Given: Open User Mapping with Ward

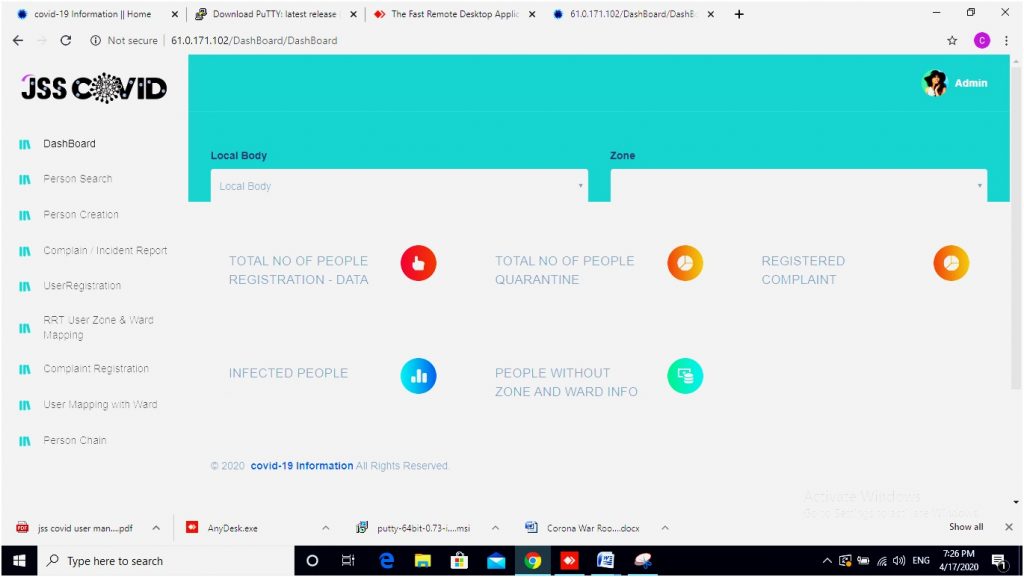Looking at the screenshot, I should click(x=101, y=405).
